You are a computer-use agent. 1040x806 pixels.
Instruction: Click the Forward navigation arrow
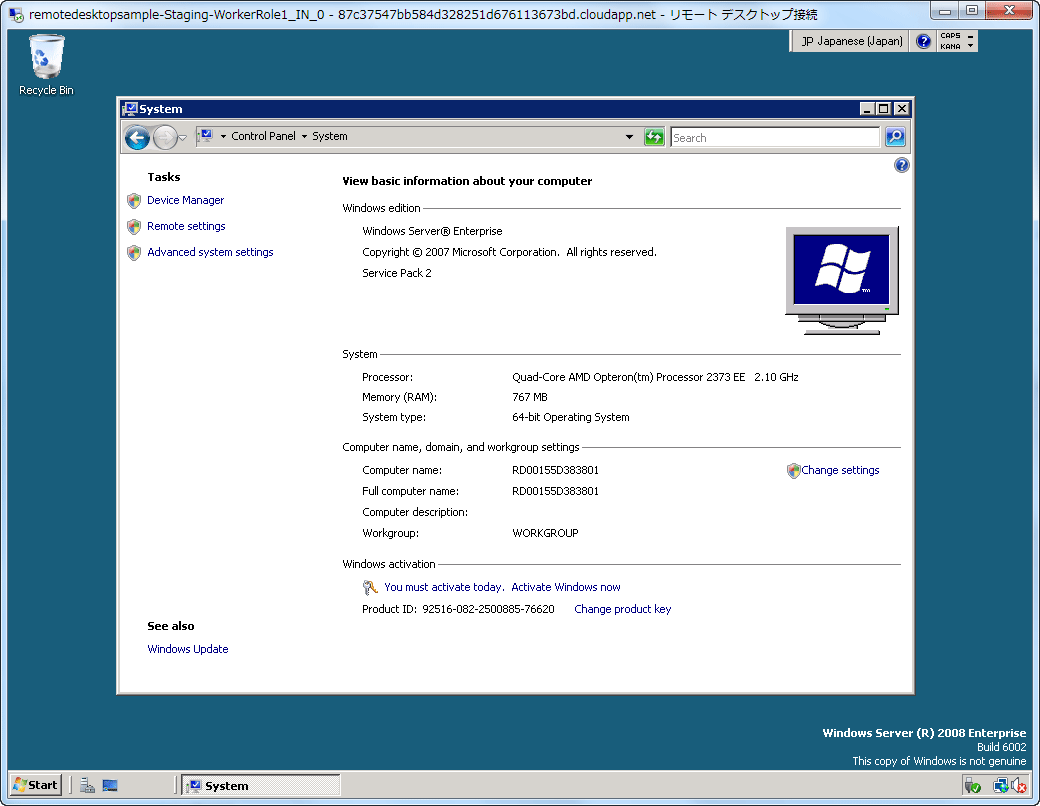pos(165,137)
